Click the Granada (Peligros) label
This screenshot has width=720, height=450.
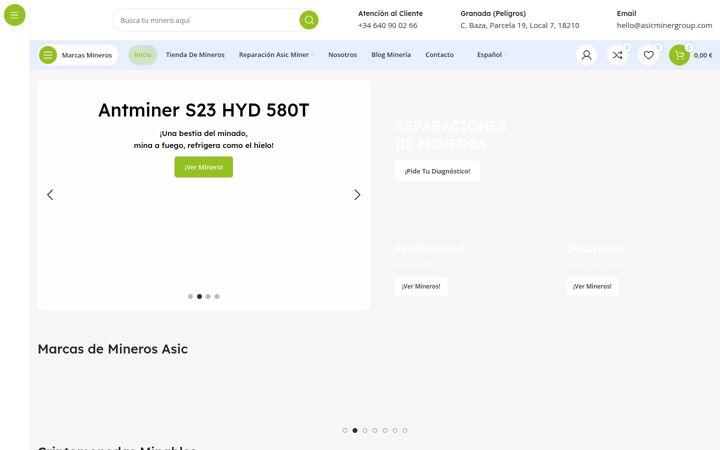[493, 13]
